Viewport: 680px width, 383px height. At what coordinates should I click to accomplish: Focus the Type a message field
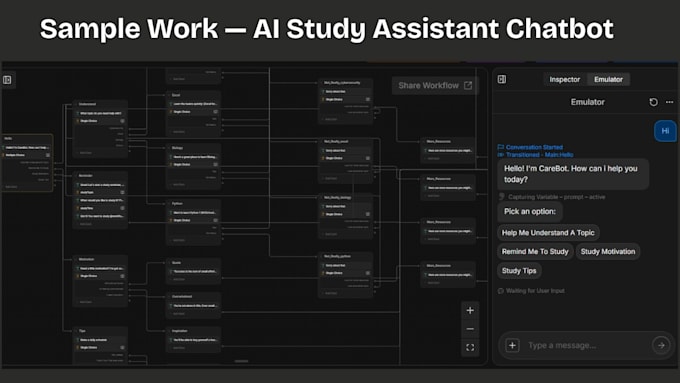coord(585,345)
